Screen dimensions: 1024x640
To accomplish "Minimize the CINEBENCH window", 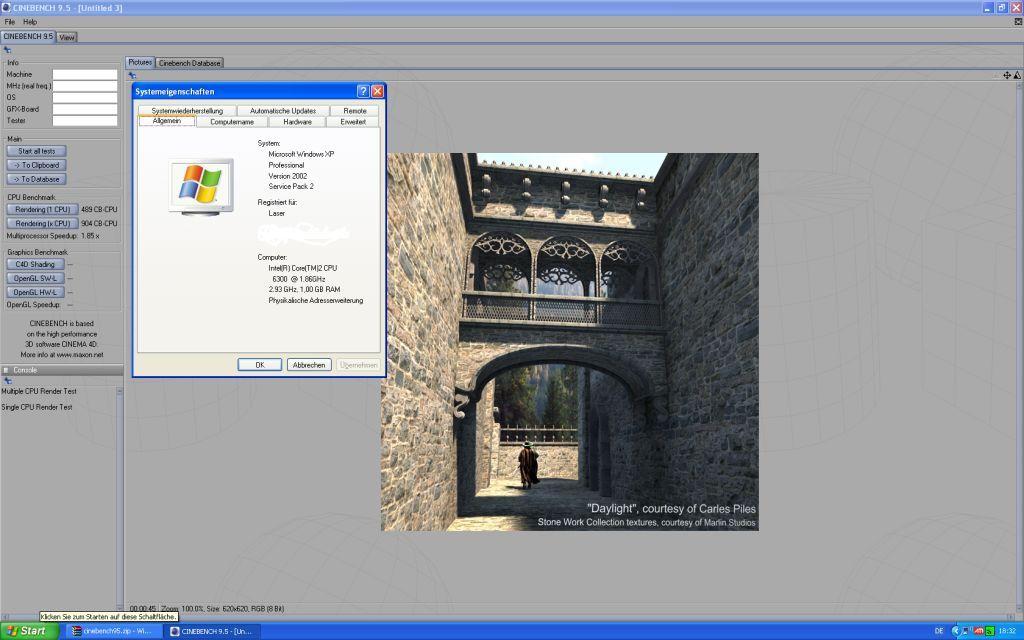I will pos(987,7).
